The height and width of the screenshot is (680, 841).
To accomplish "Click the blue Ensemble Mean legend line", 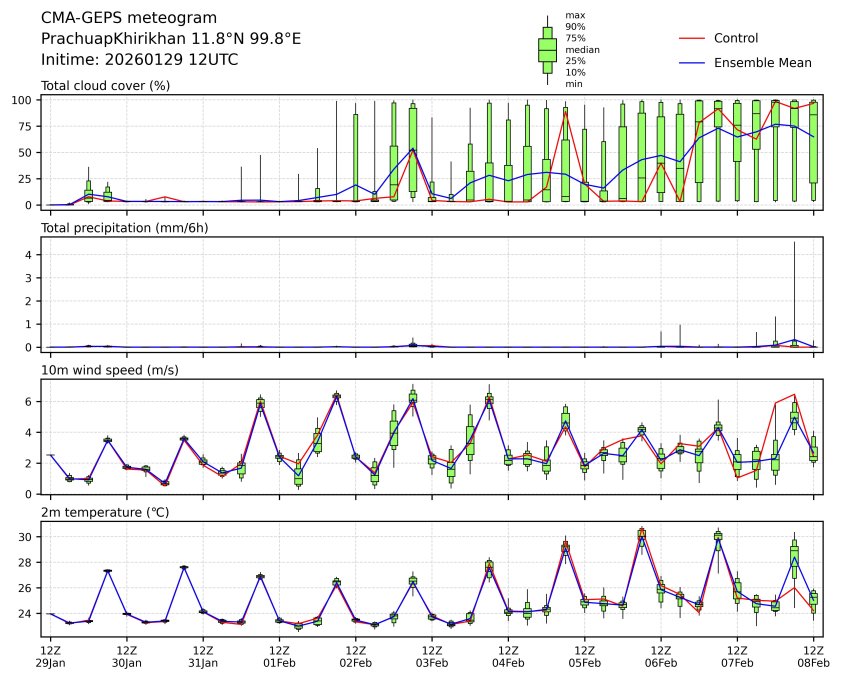I will pyautogui.click(x=692, y=62).
